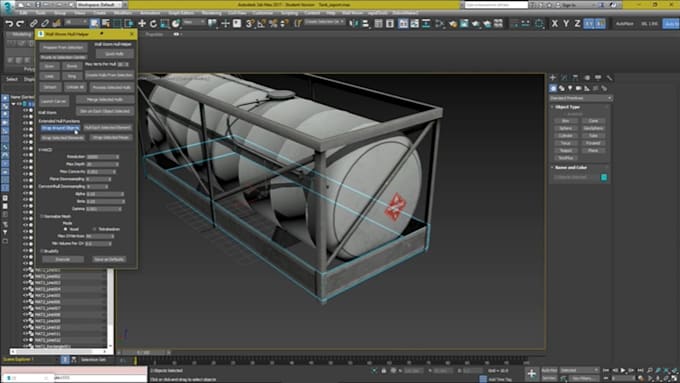This screenshot has width=680, height=383.
Task: Toggle visibility eye for MAT2_Line006
Action: tap(26, 302)
